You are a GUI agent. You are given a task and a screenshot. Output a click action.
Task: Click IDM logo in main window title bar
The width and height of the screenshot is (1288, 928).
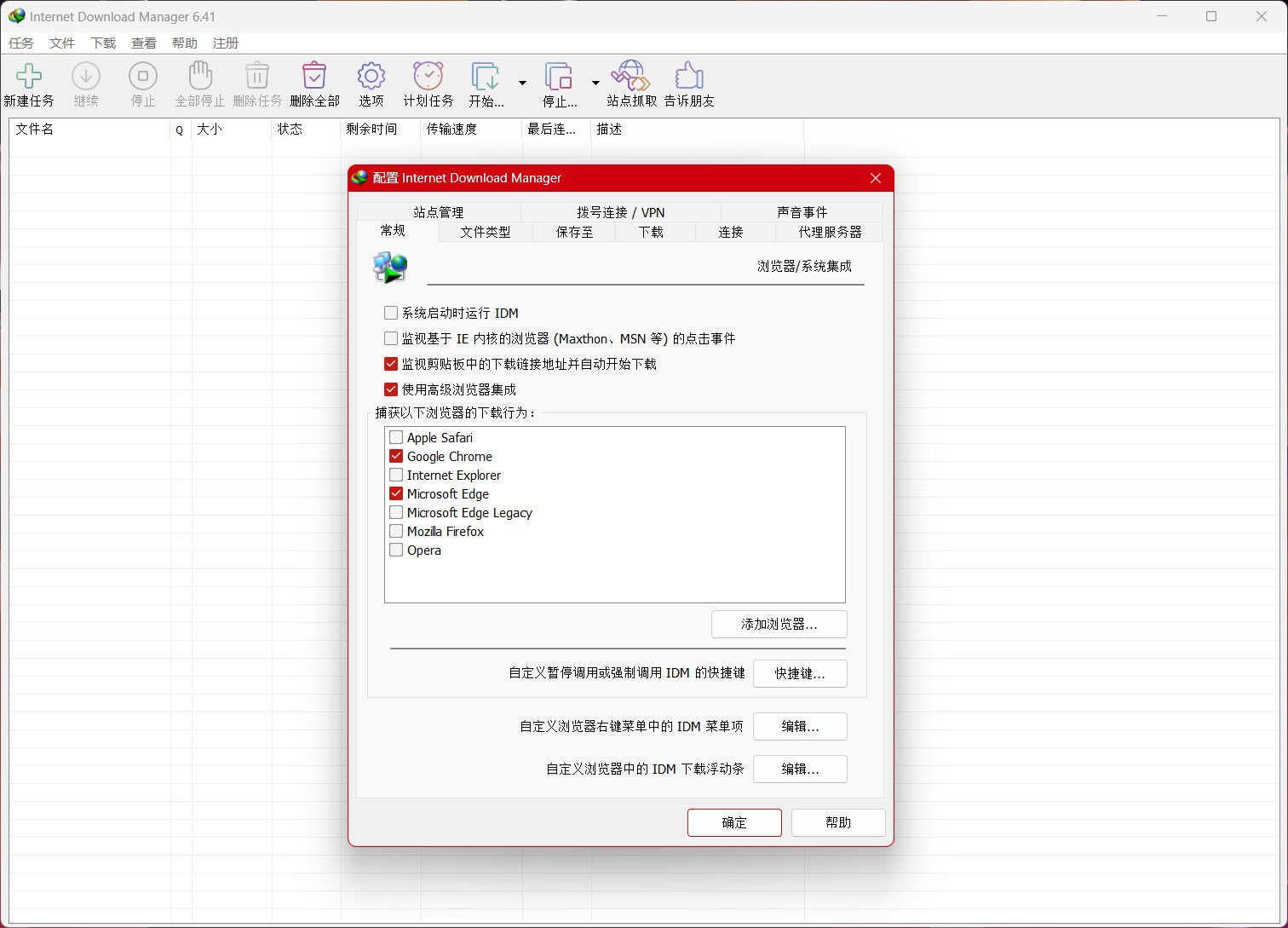coord(16,16)
